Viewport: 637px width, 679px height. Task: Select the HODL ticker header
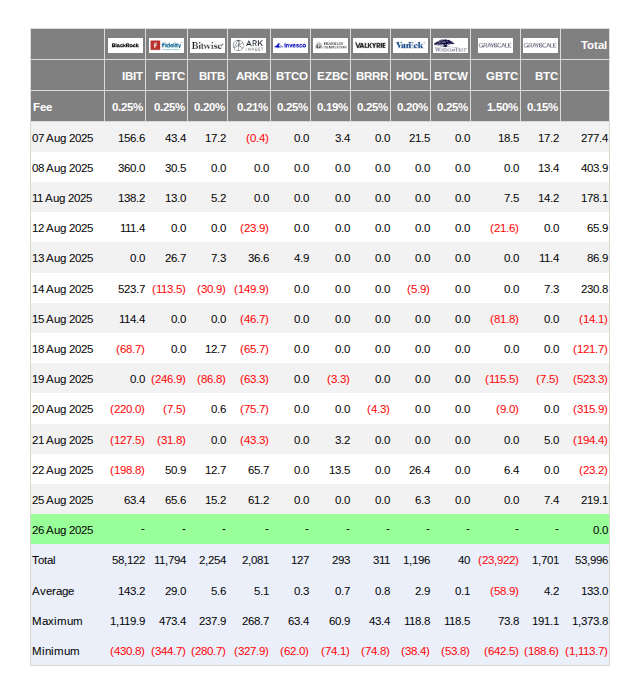pyautogui.click(x=413, y=76)
